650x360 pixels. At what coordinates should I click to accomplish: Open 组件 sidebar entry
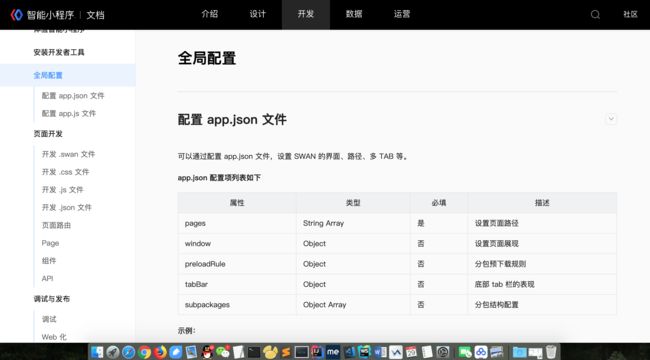tap(49, 261)
